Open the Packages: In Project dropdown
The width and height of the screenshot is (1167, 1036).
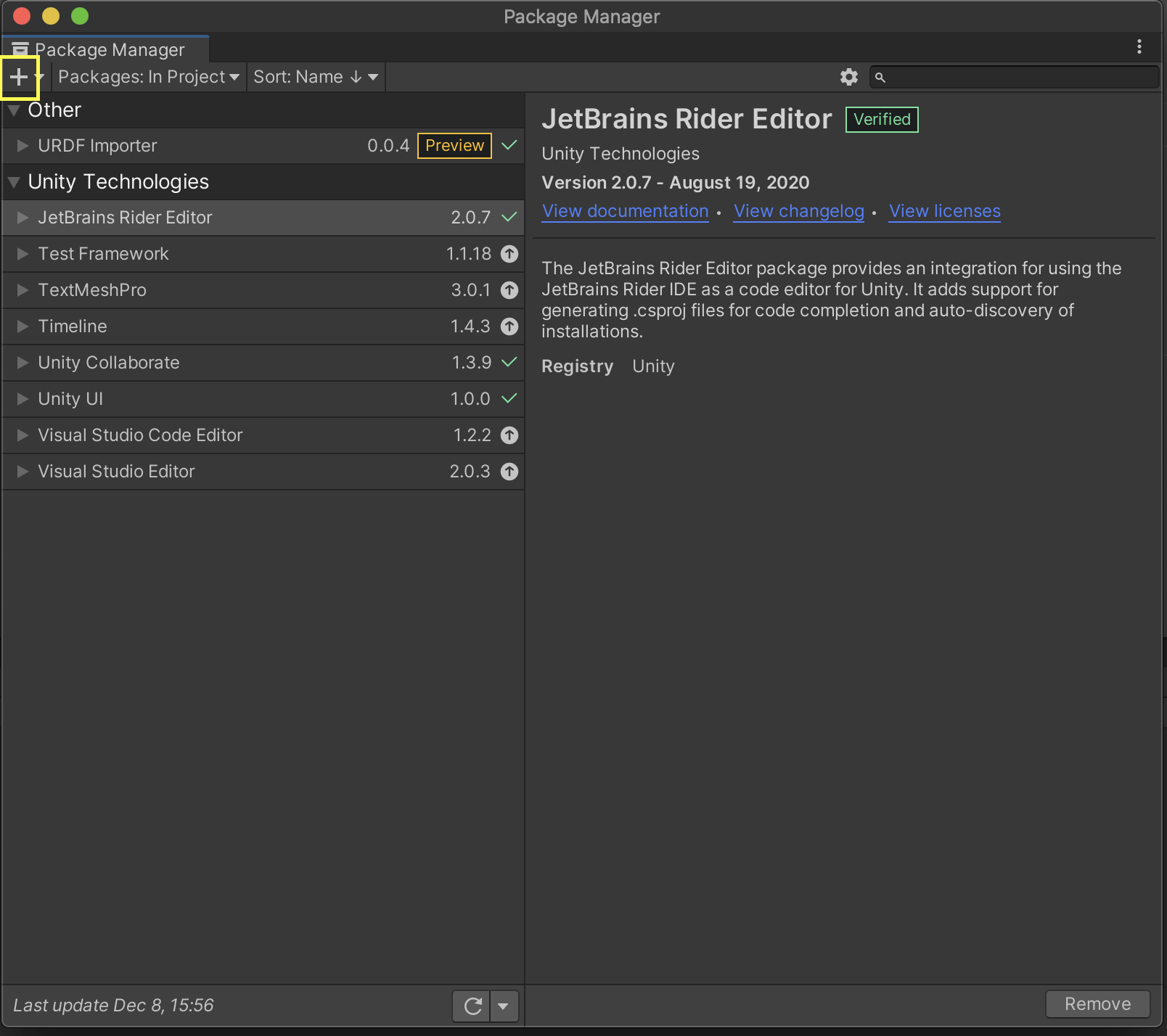click(148, 77)
